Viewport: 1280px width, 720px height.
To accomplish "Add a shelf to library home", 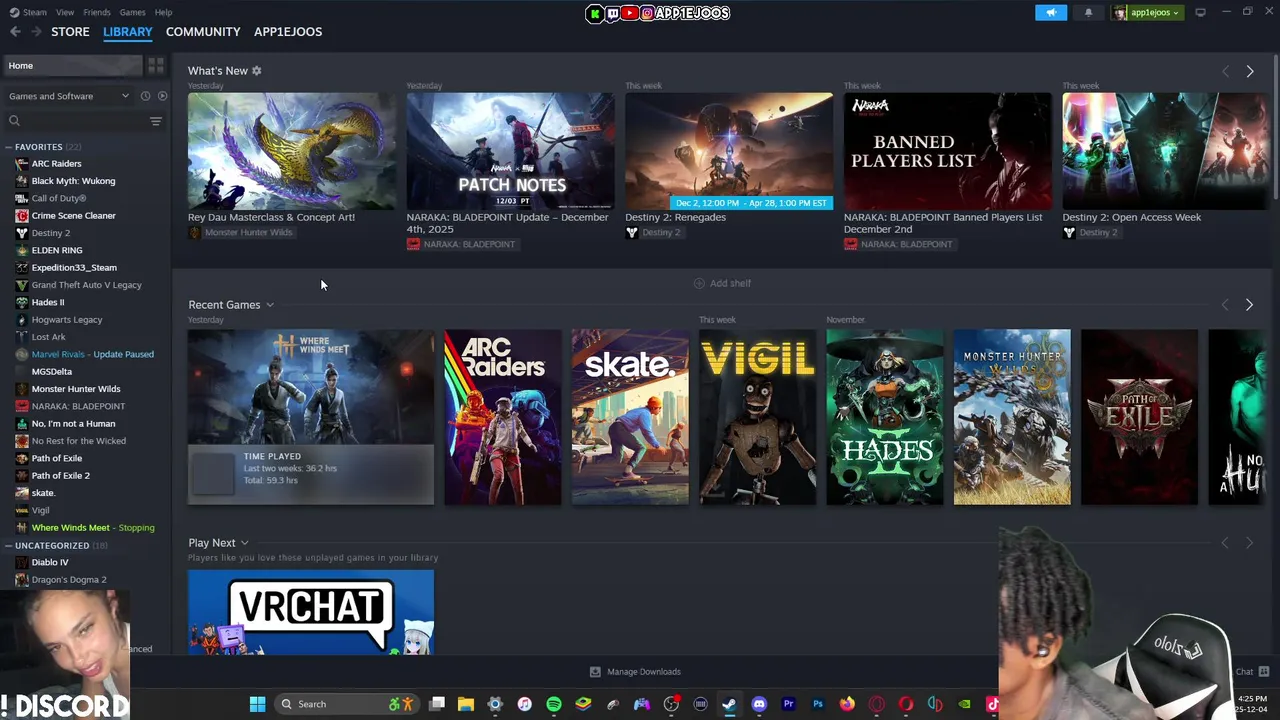I will pyautogui.click(x=722, y=283).
